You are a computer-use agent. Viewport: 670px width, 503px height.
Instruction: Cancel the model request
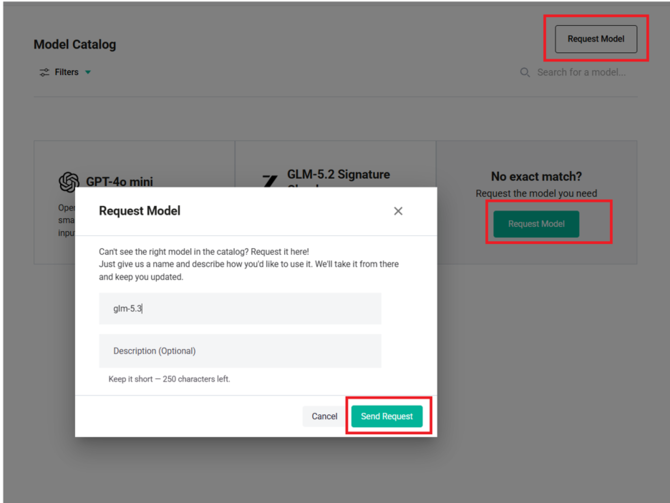(x=324, y=416)
